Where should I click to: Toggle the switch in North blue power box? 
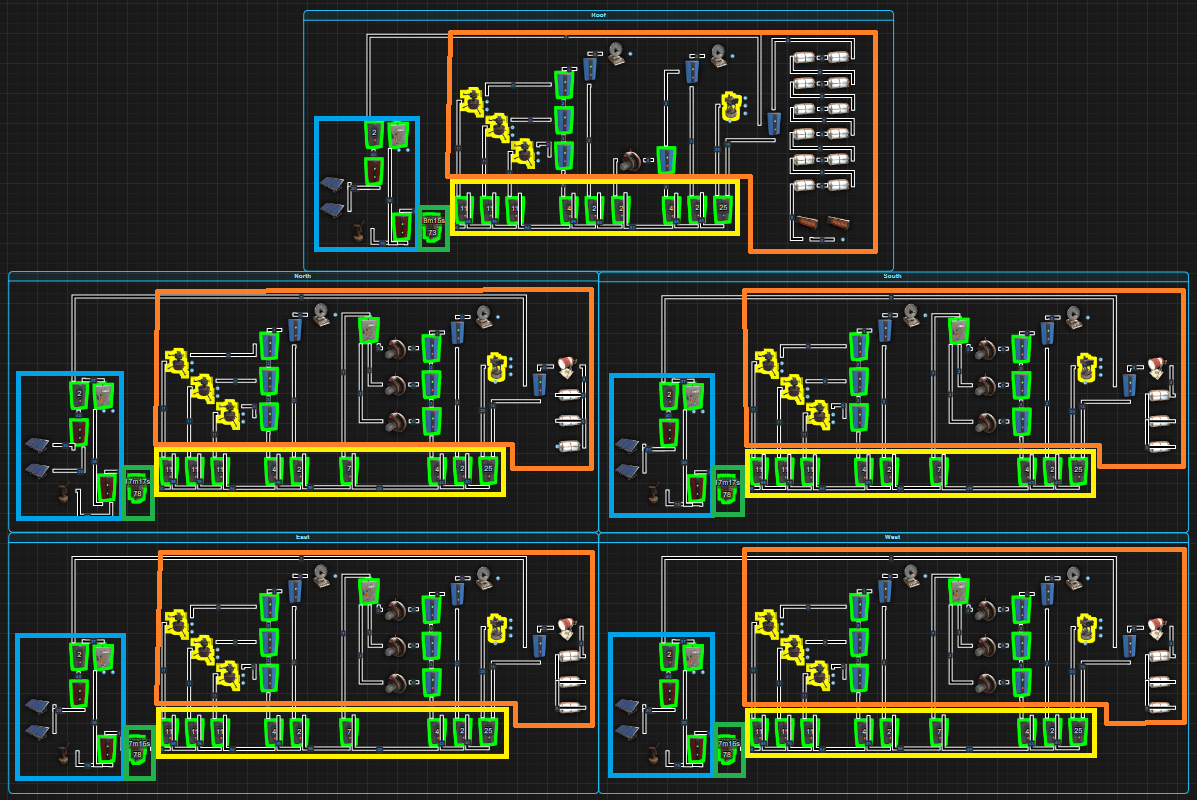coord(103,396)
